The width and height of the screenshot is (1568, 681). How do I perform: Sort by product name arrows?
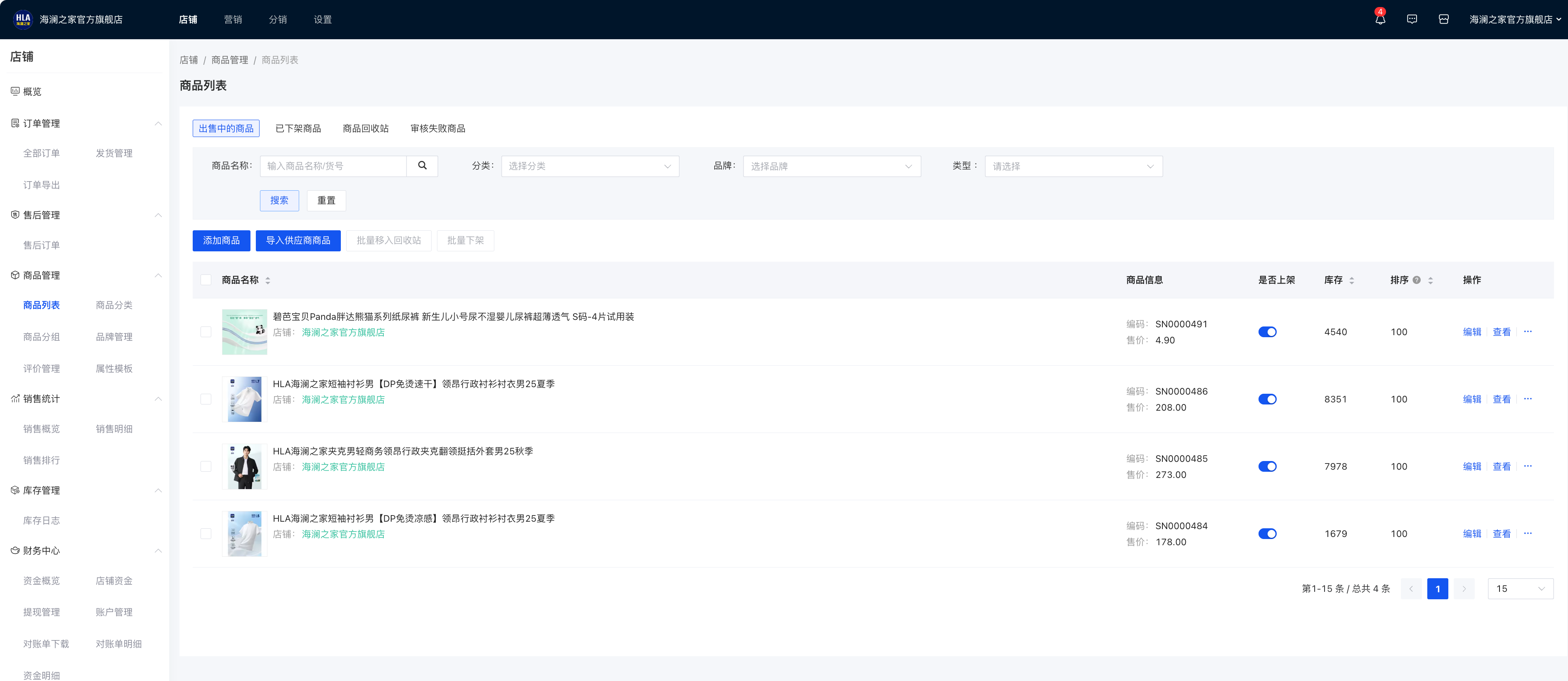(x=268, y=280)
